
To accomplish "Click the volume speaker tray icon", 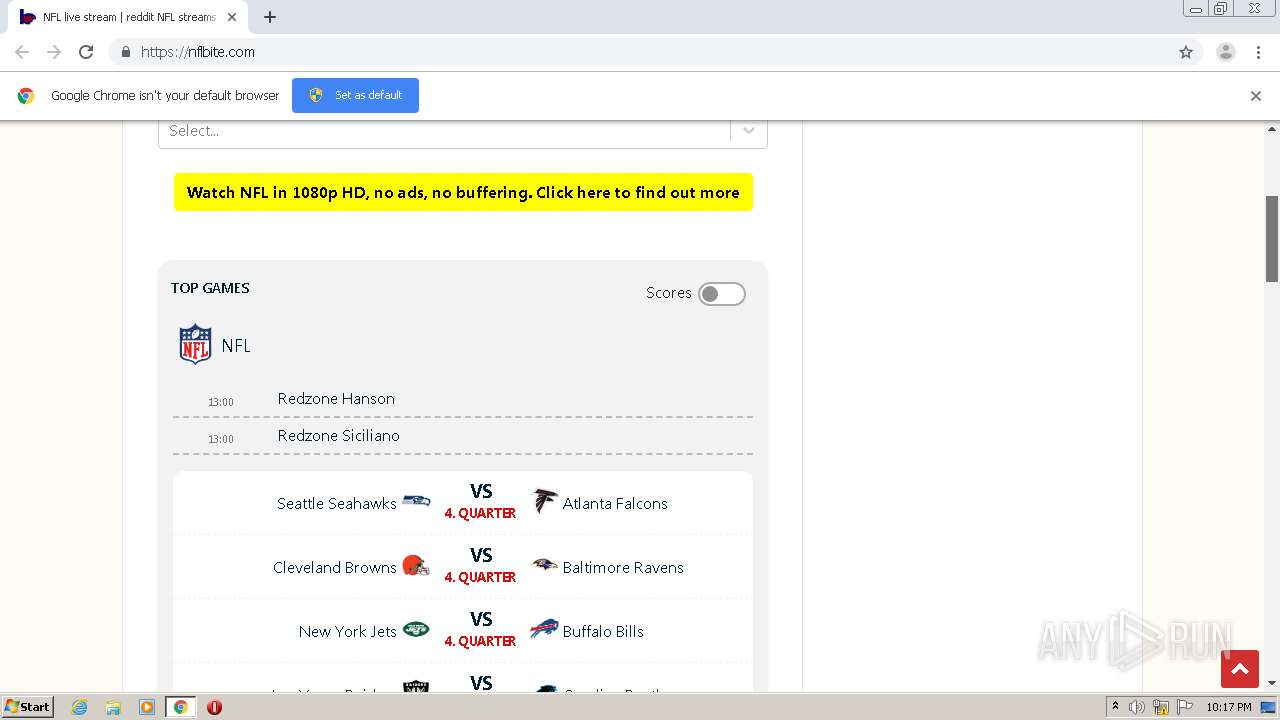I will (x=1137, y=707).
